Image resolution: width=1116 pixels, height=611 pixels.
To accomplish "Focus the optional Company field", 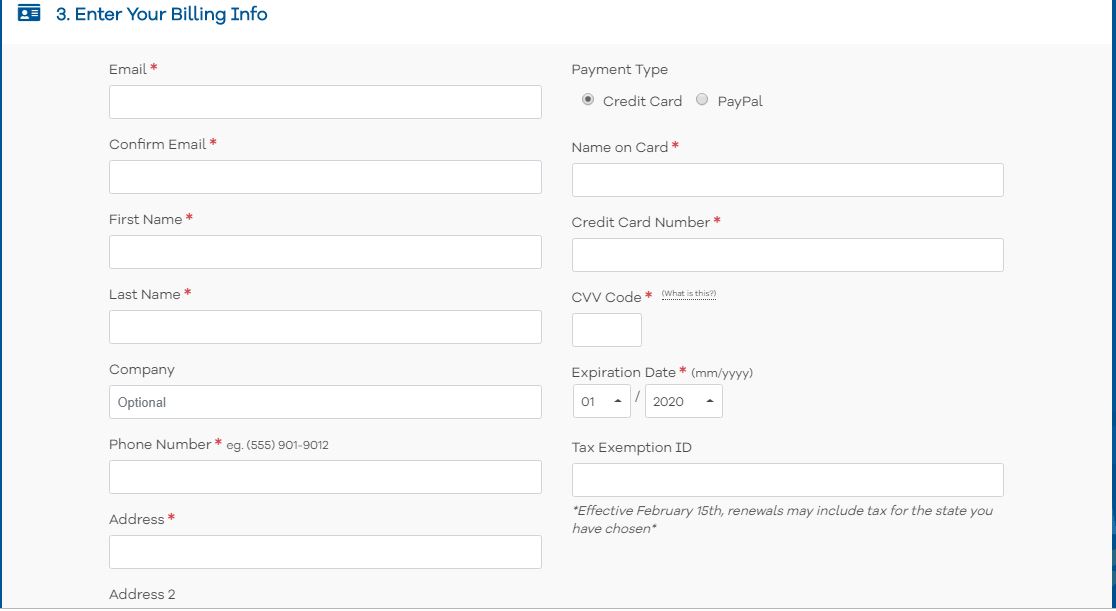I will [325, 402].
